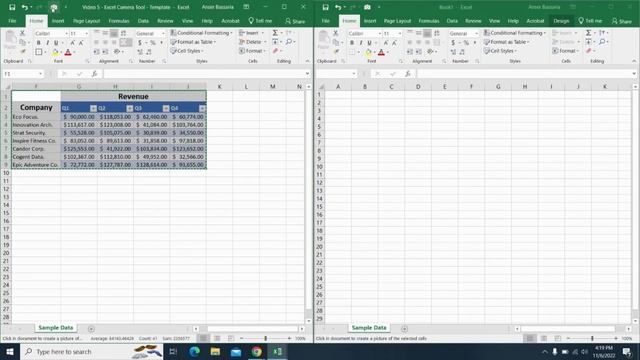Toggle Wrap Text in left window Alignment group
The image size is (640, 360).
(123, 33)
